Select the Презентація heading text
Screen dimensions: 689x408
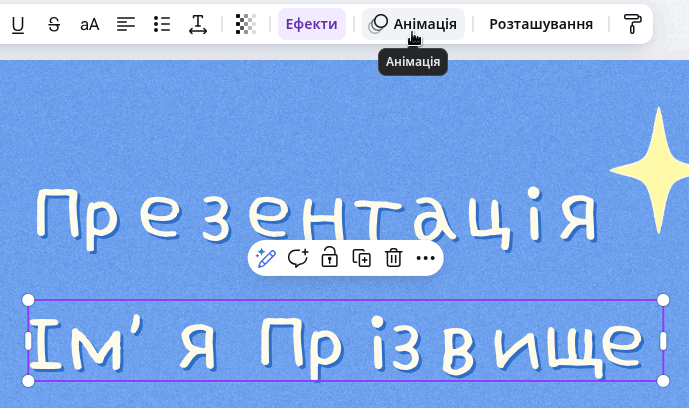click(316, 219)
